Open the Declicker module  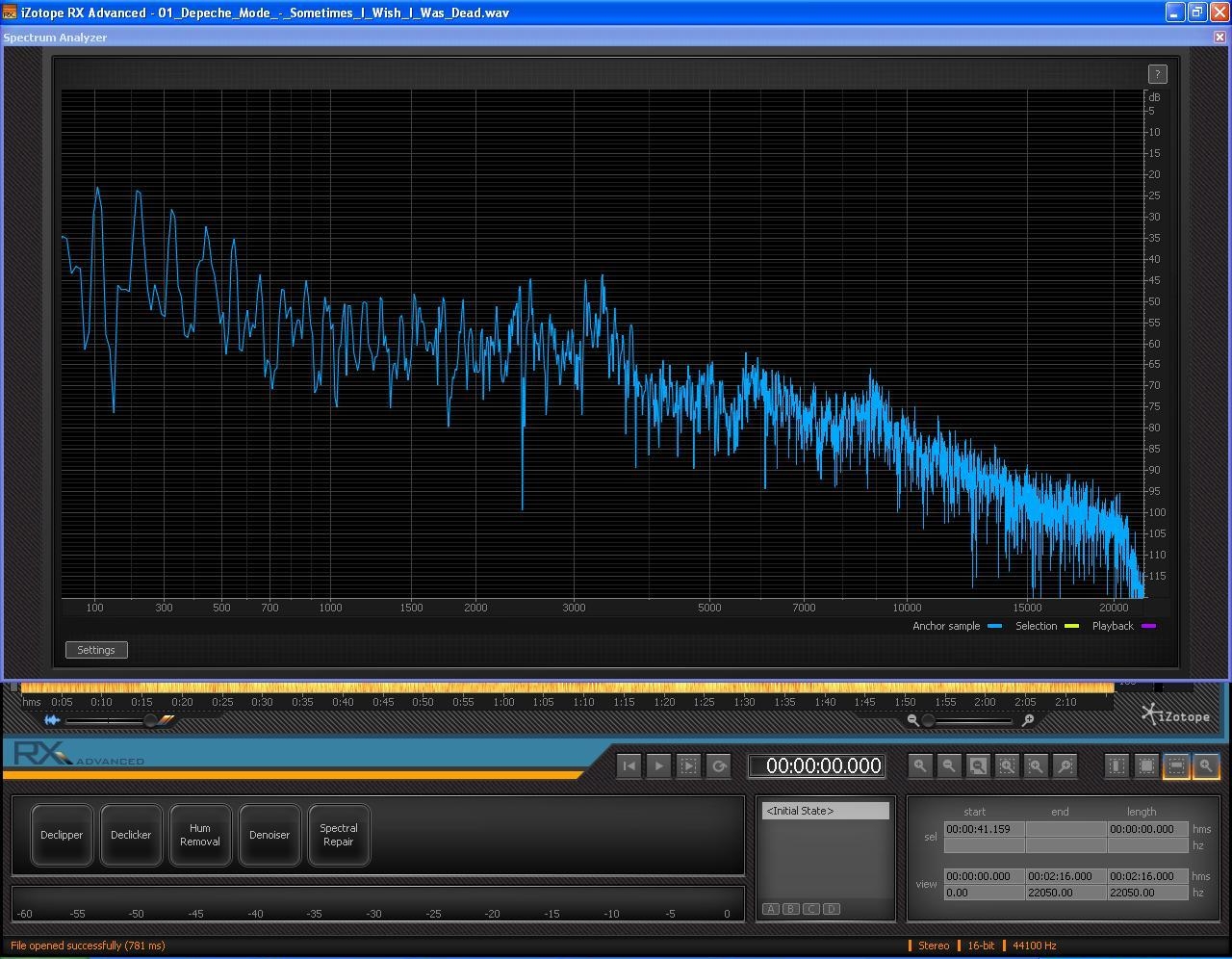131,835
